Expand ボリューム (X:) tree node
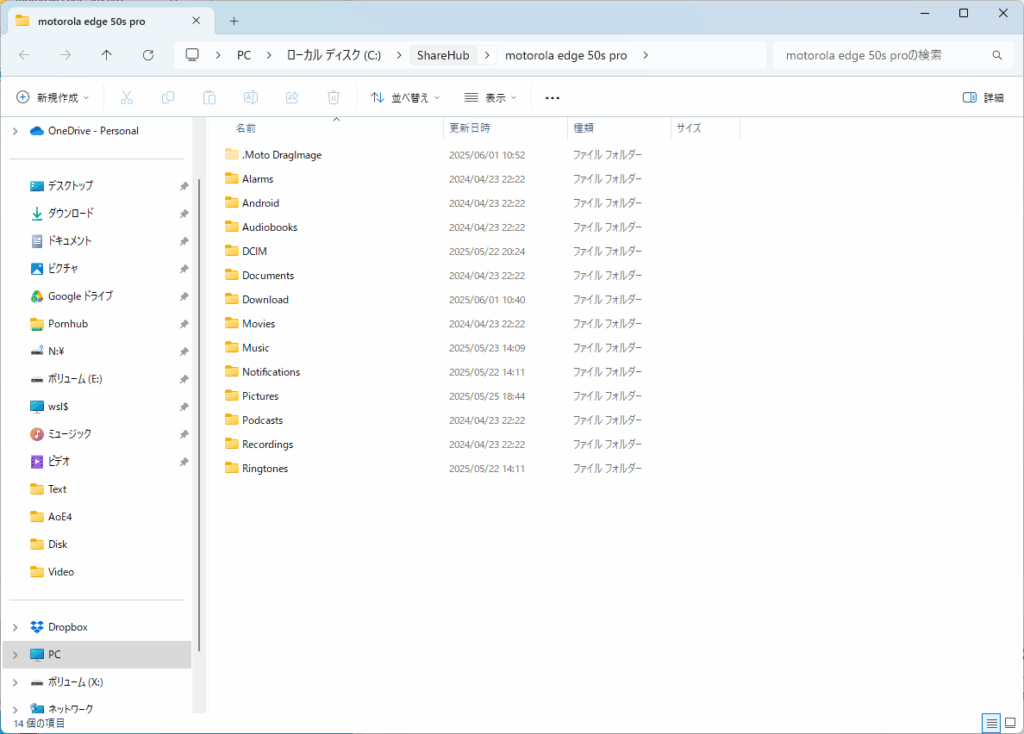This screenshot has height=734, width=1024. pos(15,682)
